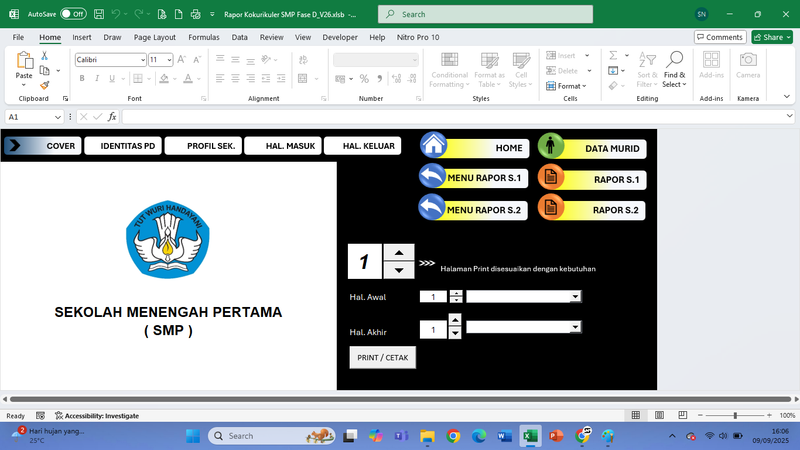Image resolution: width=800 pixels, height=450 pixels.
Task: Open Find & Select magnifier icon
Action: click(x=675, y=61)
